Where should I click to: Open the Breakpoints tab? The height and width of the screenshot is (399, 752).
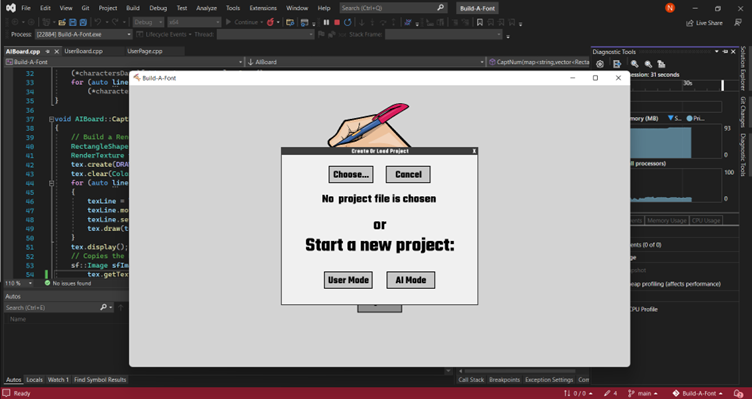[x=504, y=380]
